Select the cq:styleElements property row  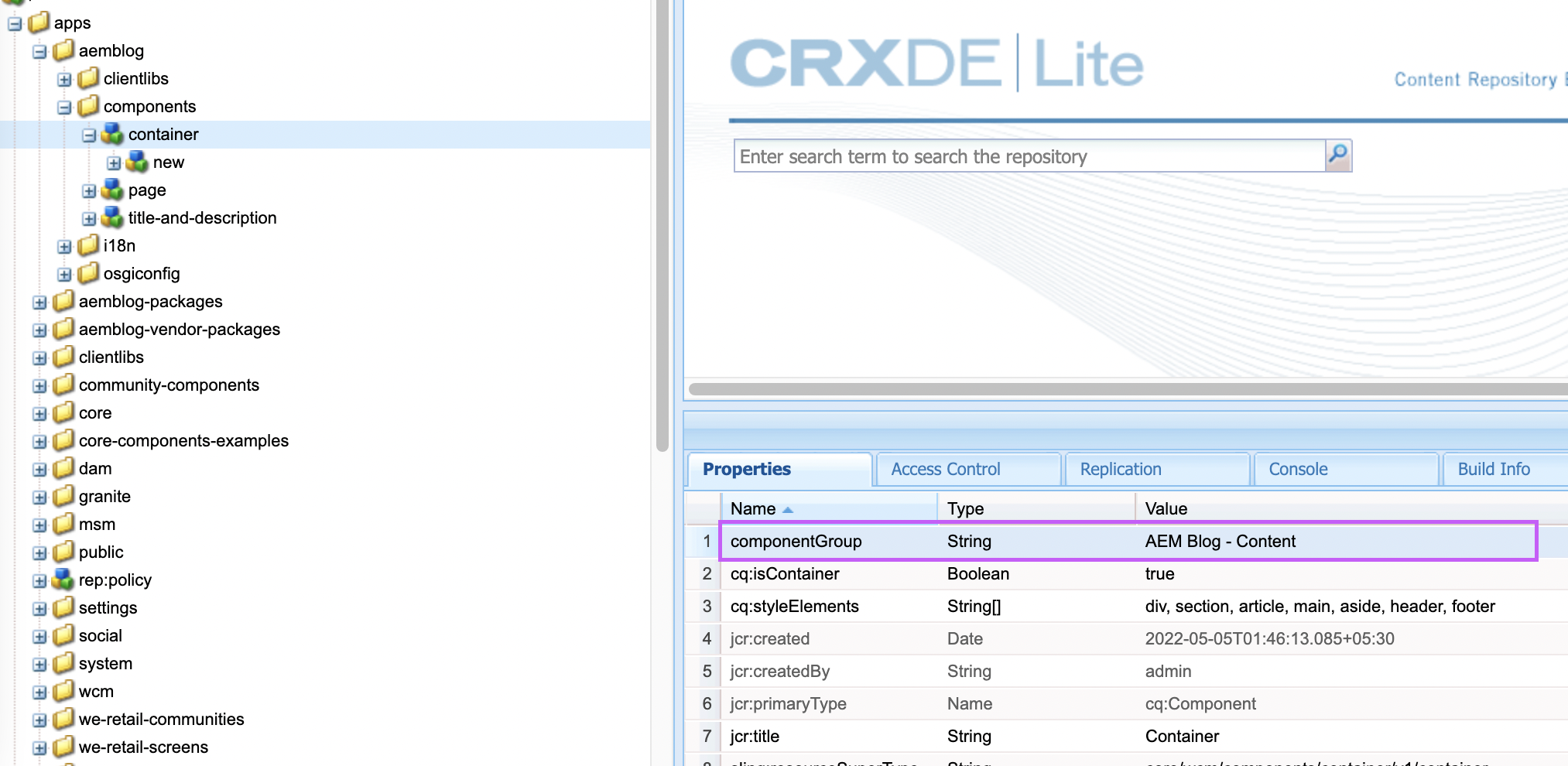[1127, 606]
